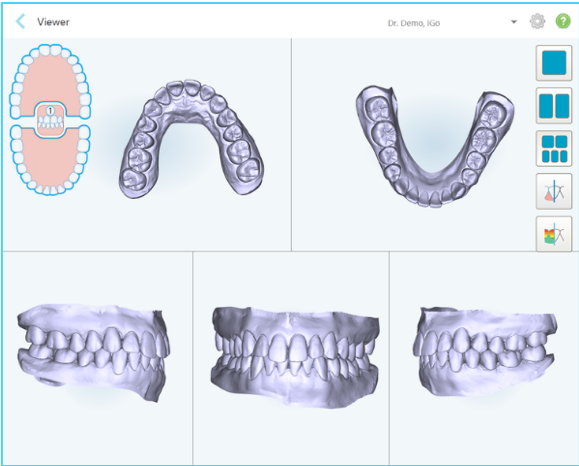The width and height of the screenshot is (579, 466).
Task: Open the margin line tool icon
Action: (x=554, y=192)
